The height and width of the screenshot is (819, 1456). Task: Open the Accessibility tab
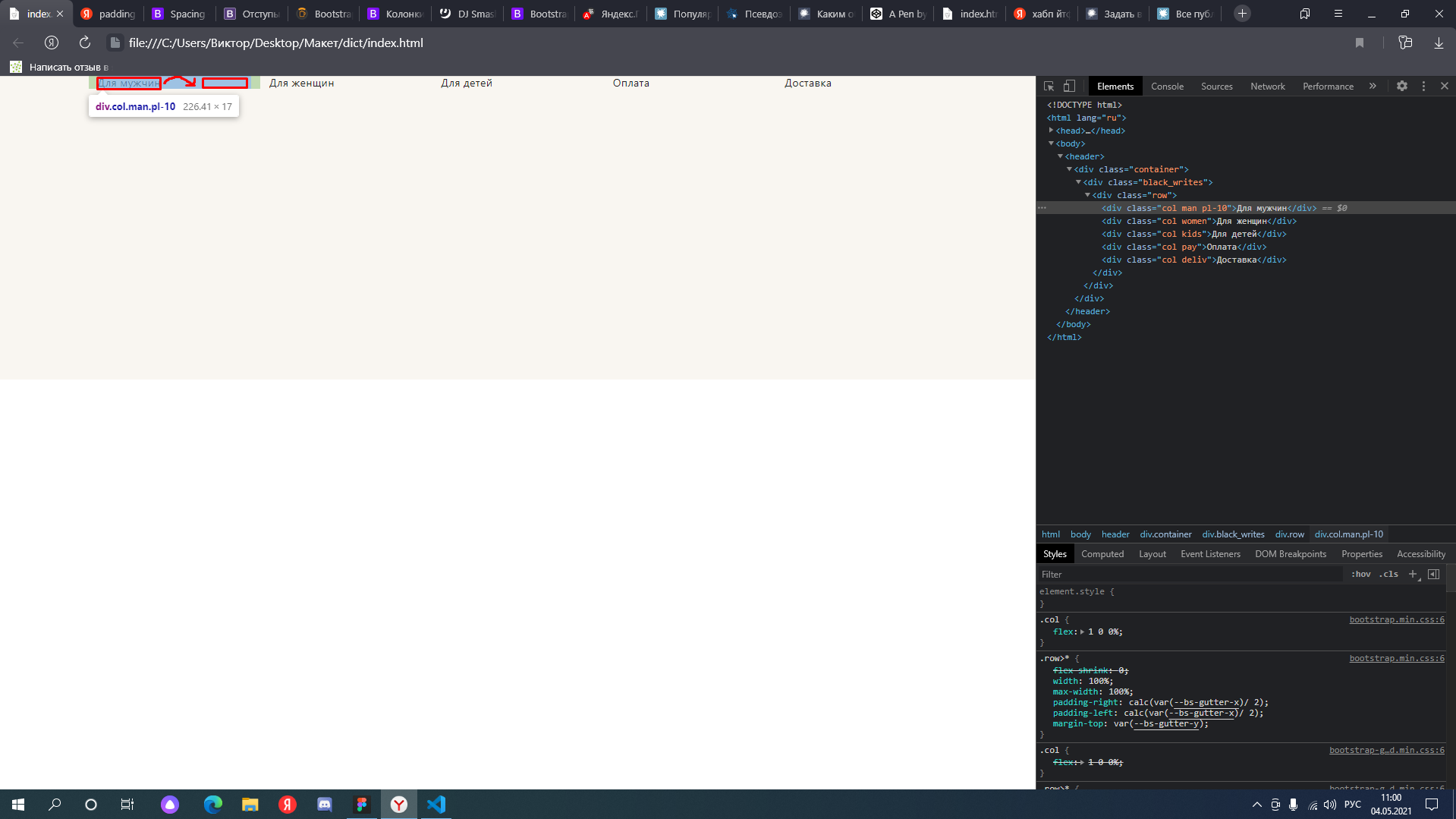click(1421, 554)
